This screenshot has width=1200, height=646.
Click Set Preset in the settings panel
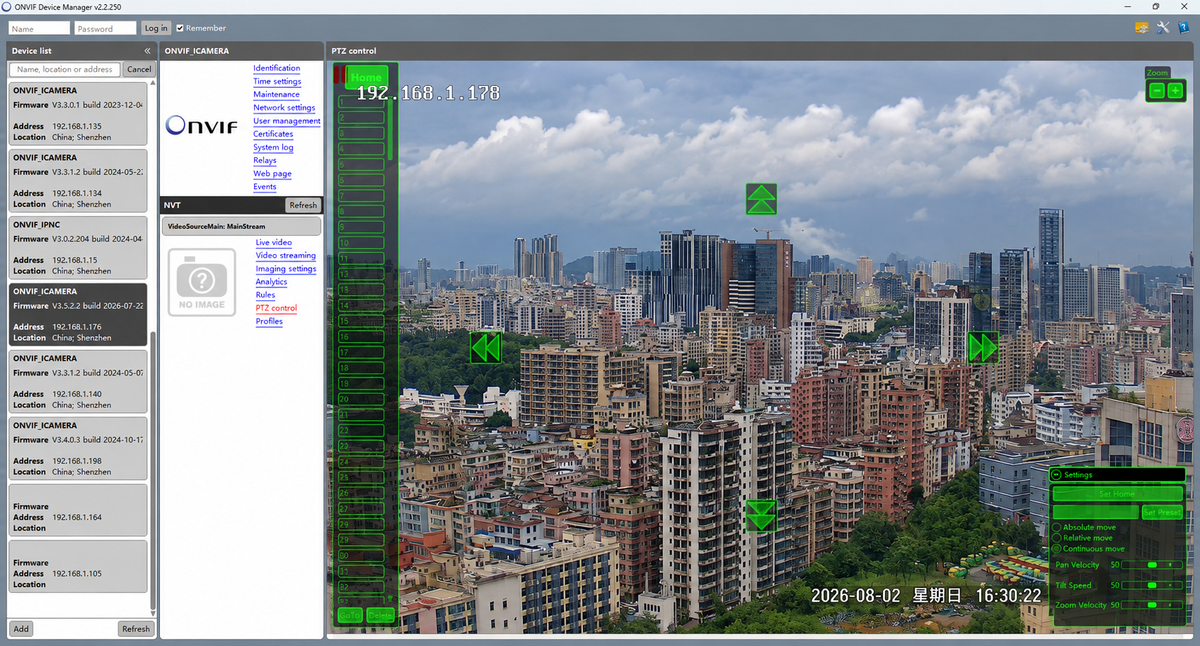[x=1162, y=512]
